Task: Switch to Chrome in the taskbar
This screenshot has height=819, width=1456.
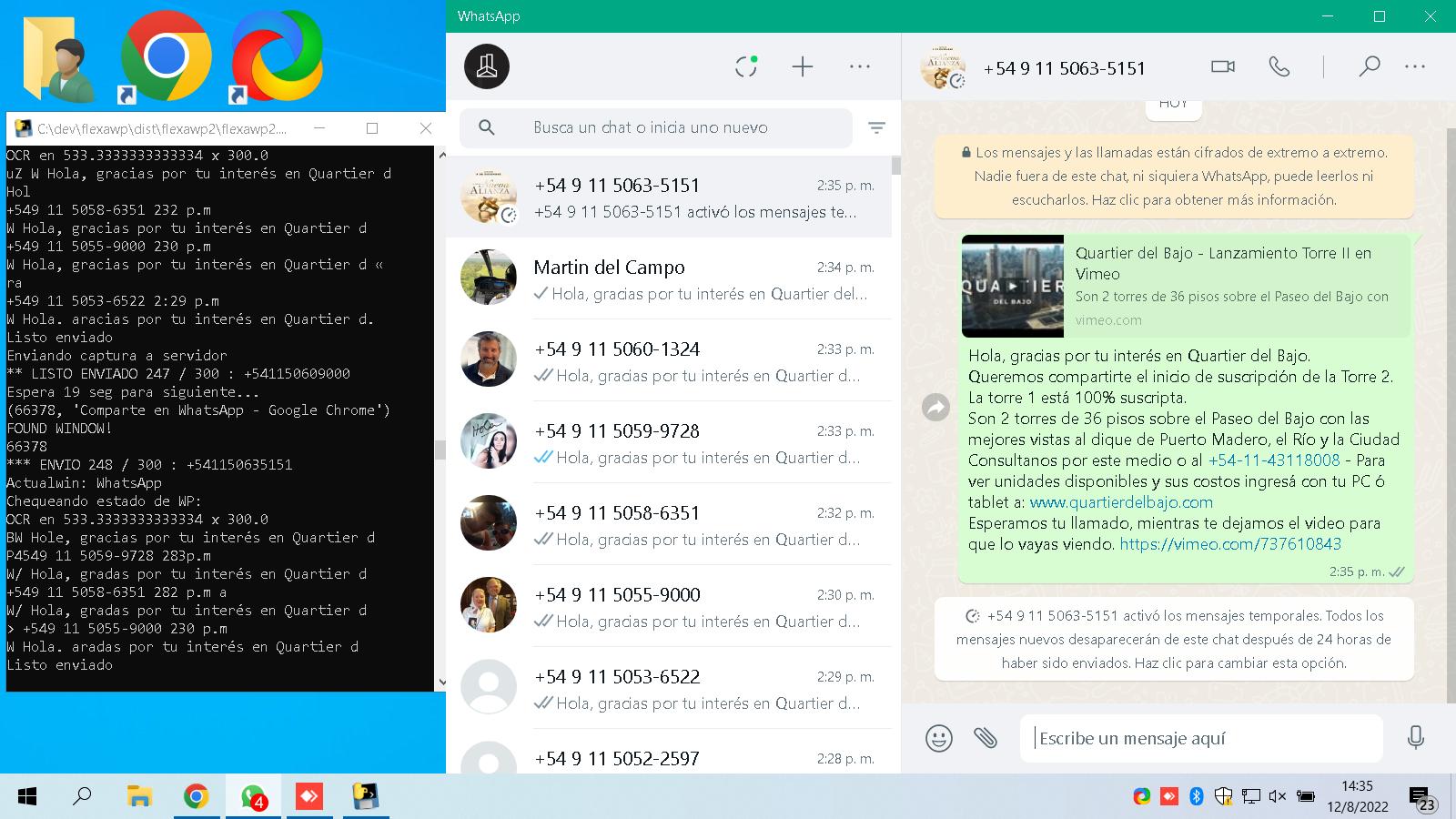Action: click(196, 797)
